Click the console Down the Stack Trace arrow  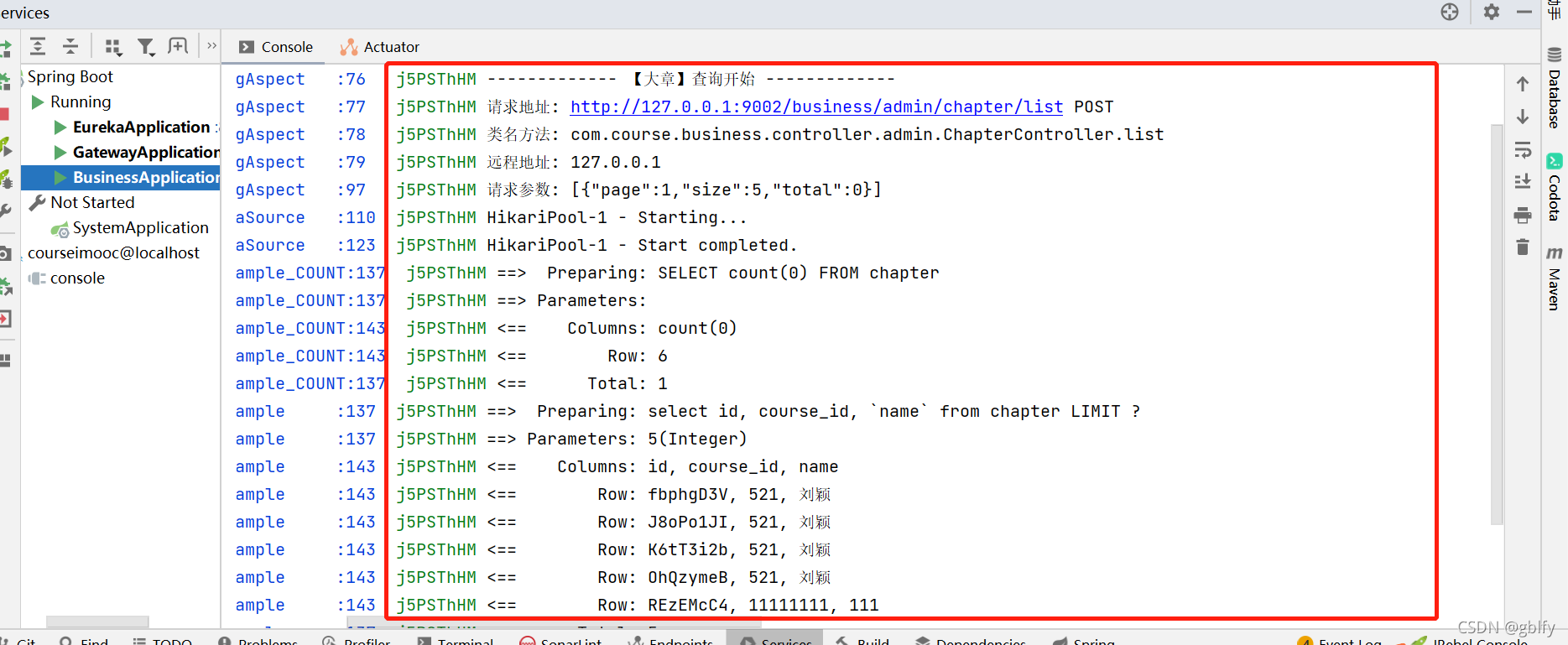click(1523, 117)
